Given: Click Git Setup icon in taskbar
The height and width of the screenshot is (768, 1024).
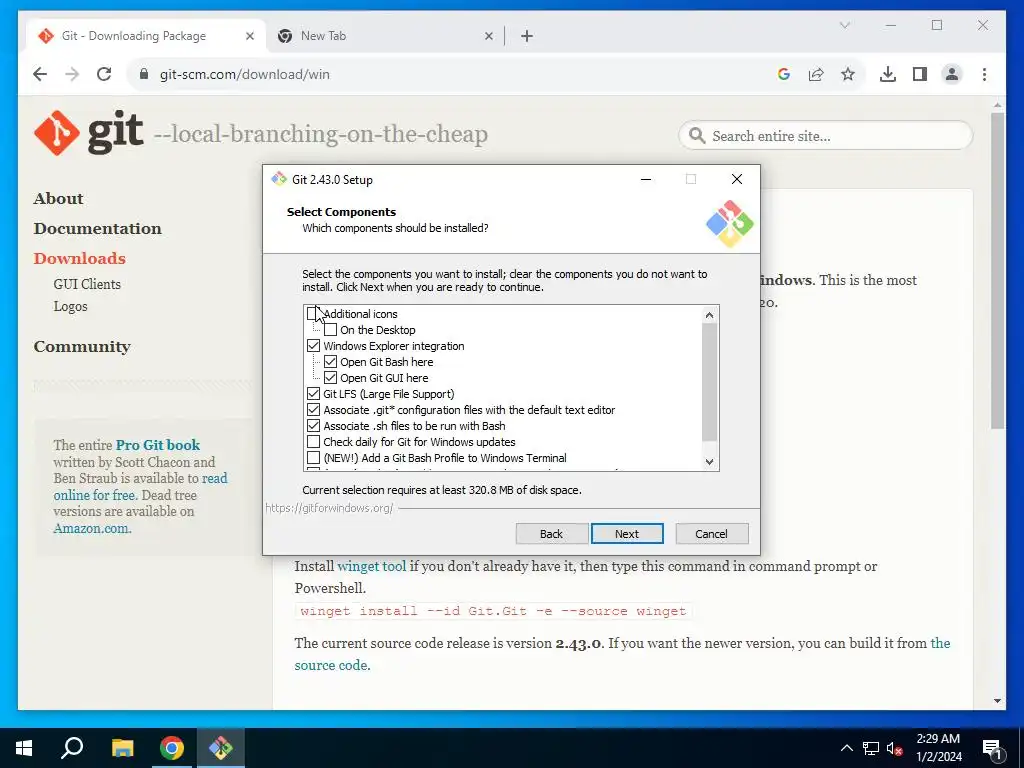Looking at the screenshot, I should click(221, 748).
